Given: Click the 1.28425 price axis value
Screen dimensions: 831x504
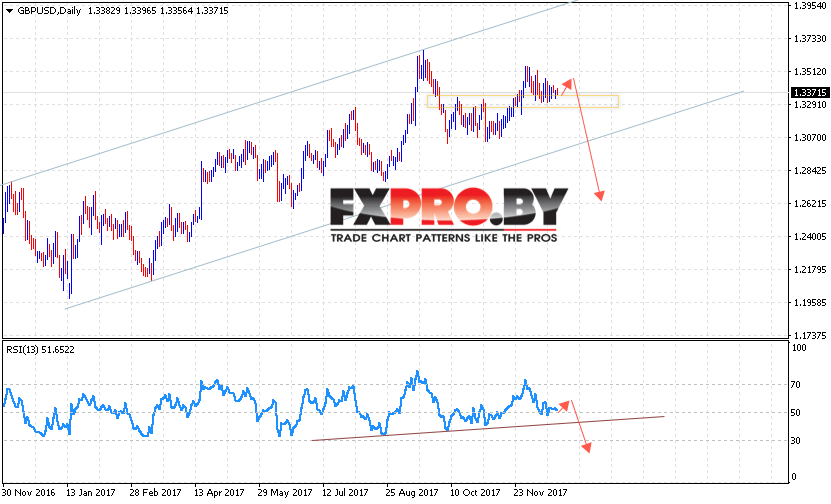Looking at the screenshot, I should point(810,171).
